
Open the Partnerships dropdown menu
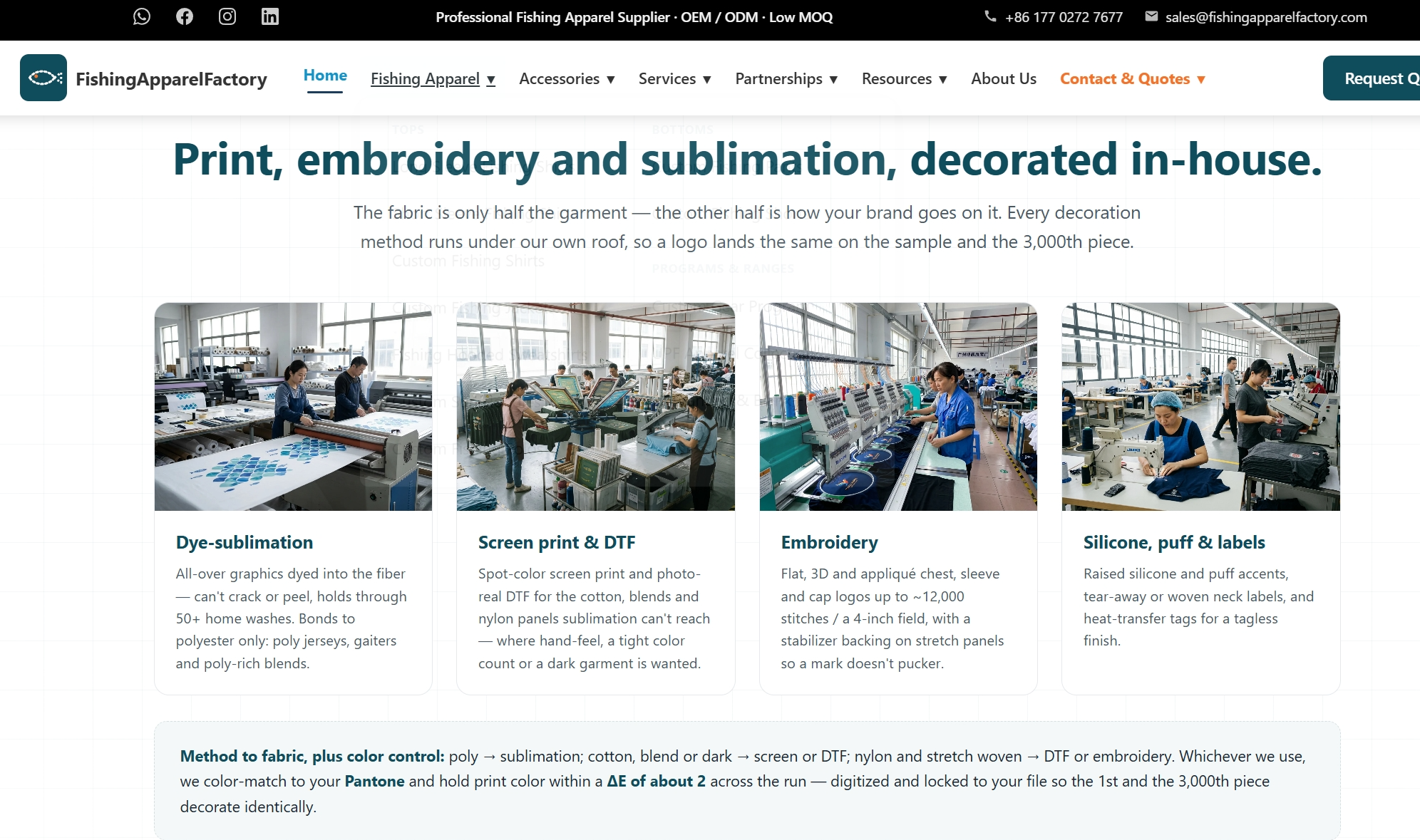click(786, 79)
